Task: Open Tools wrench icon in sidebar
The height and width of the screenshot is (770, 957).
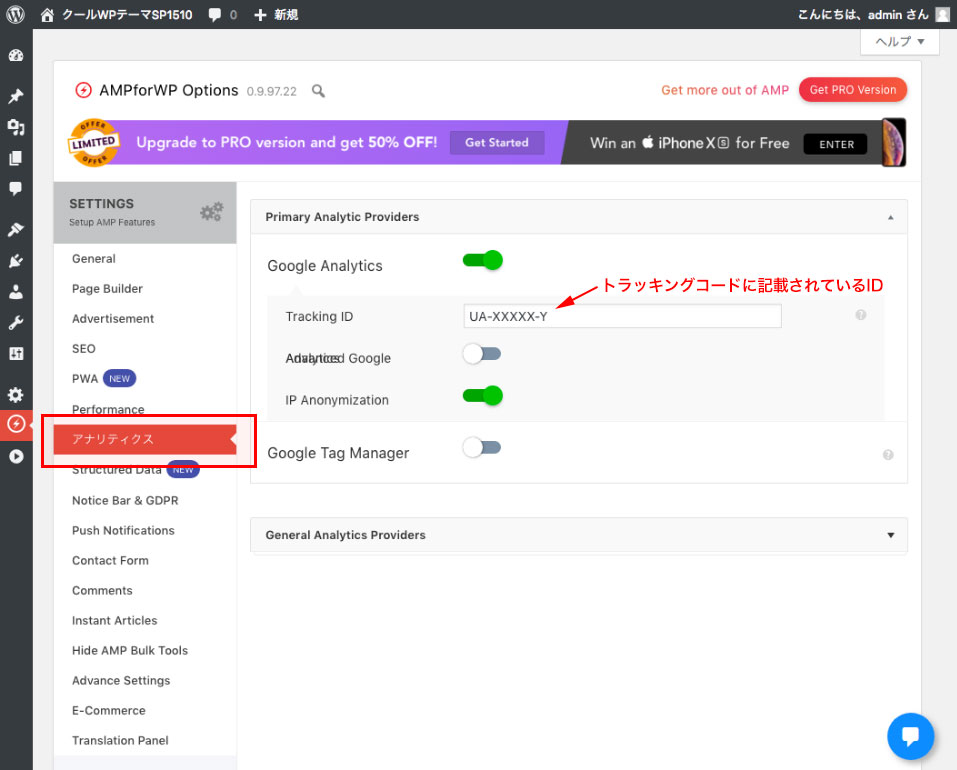Action: point(16,323)
